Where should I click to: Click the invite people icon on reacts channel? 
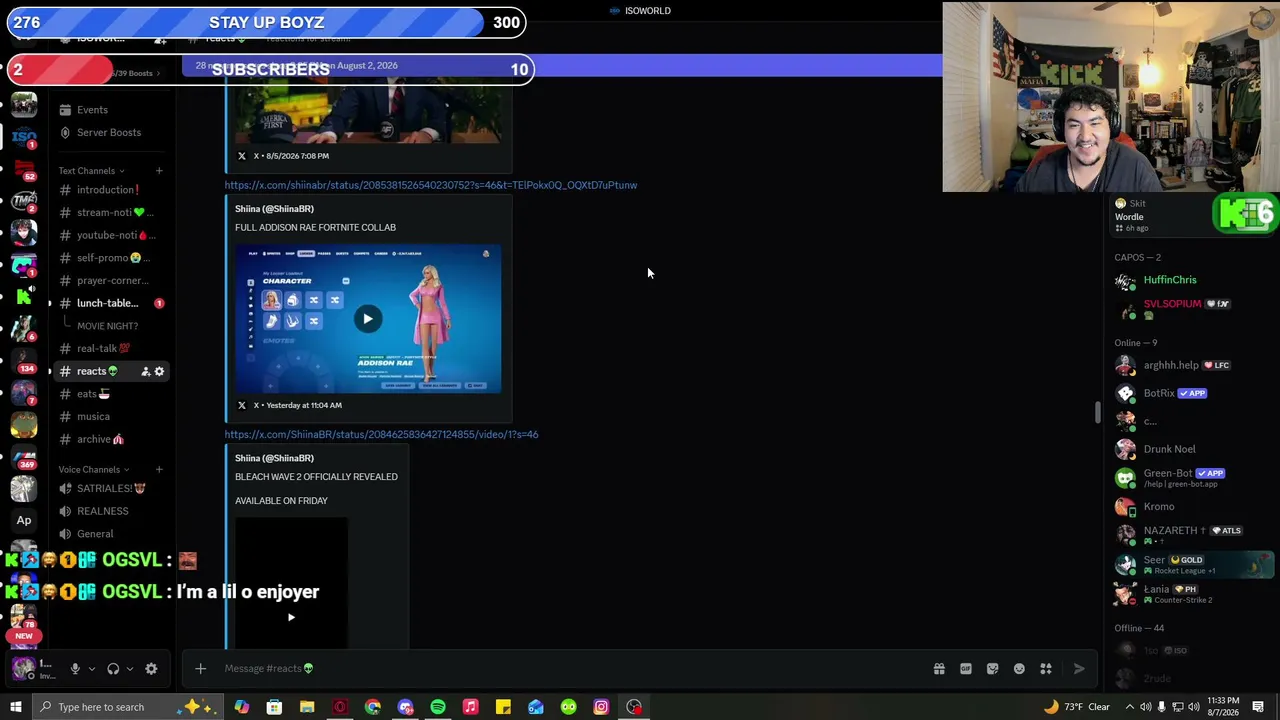point(145,371)
